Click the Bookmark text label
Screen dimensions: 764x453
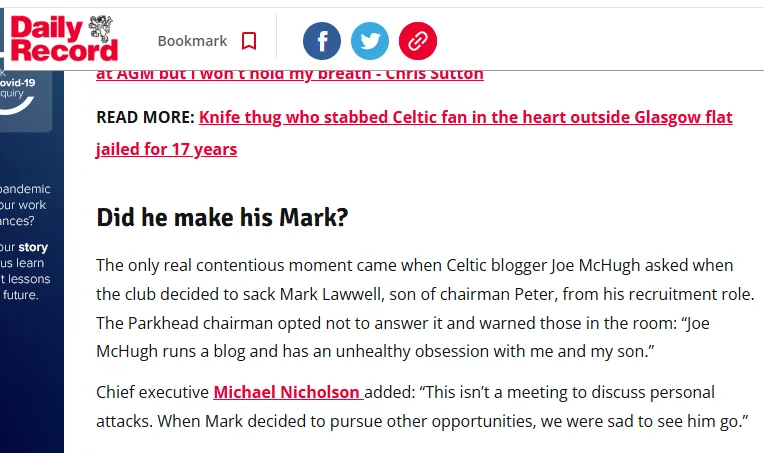192,41
